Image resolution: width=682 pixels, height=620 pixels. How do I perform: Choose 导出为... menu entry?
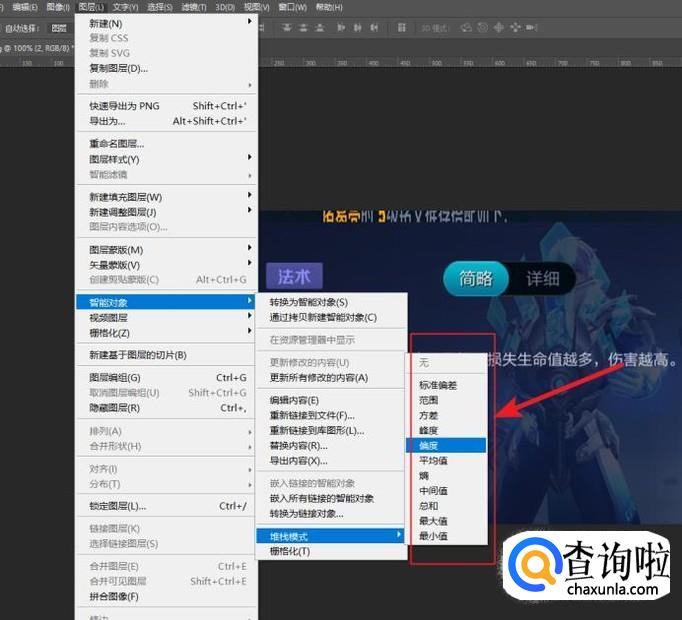[166, 121]
